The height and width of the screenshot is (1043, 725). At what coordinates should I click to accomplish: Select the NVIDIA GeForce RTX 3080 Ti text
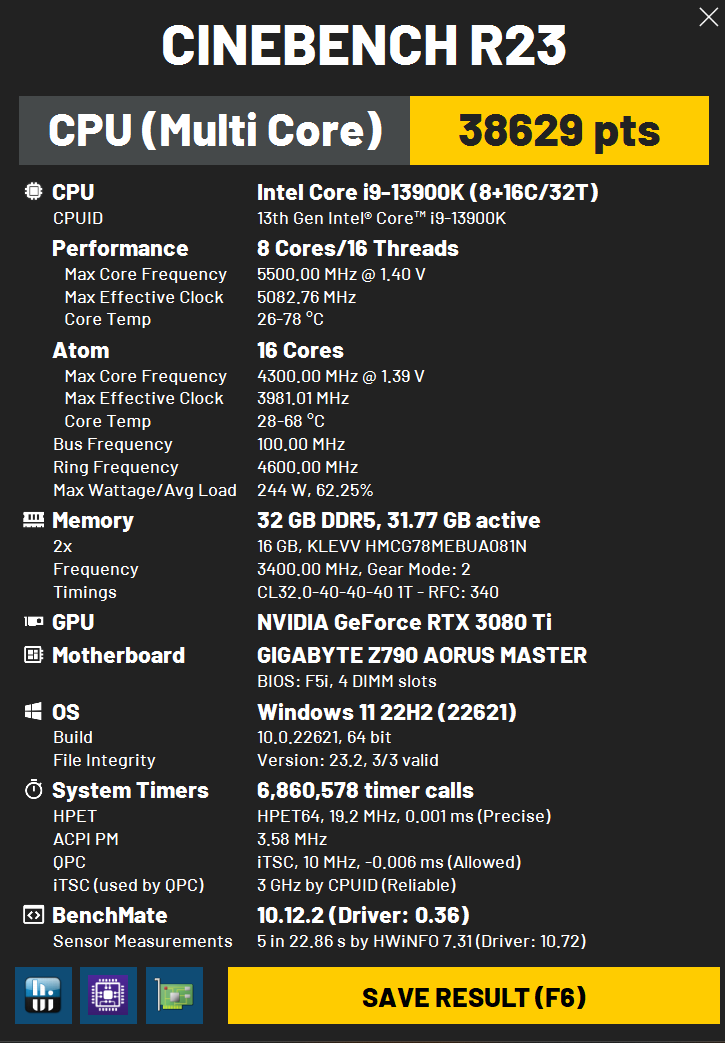click(404, 622)
